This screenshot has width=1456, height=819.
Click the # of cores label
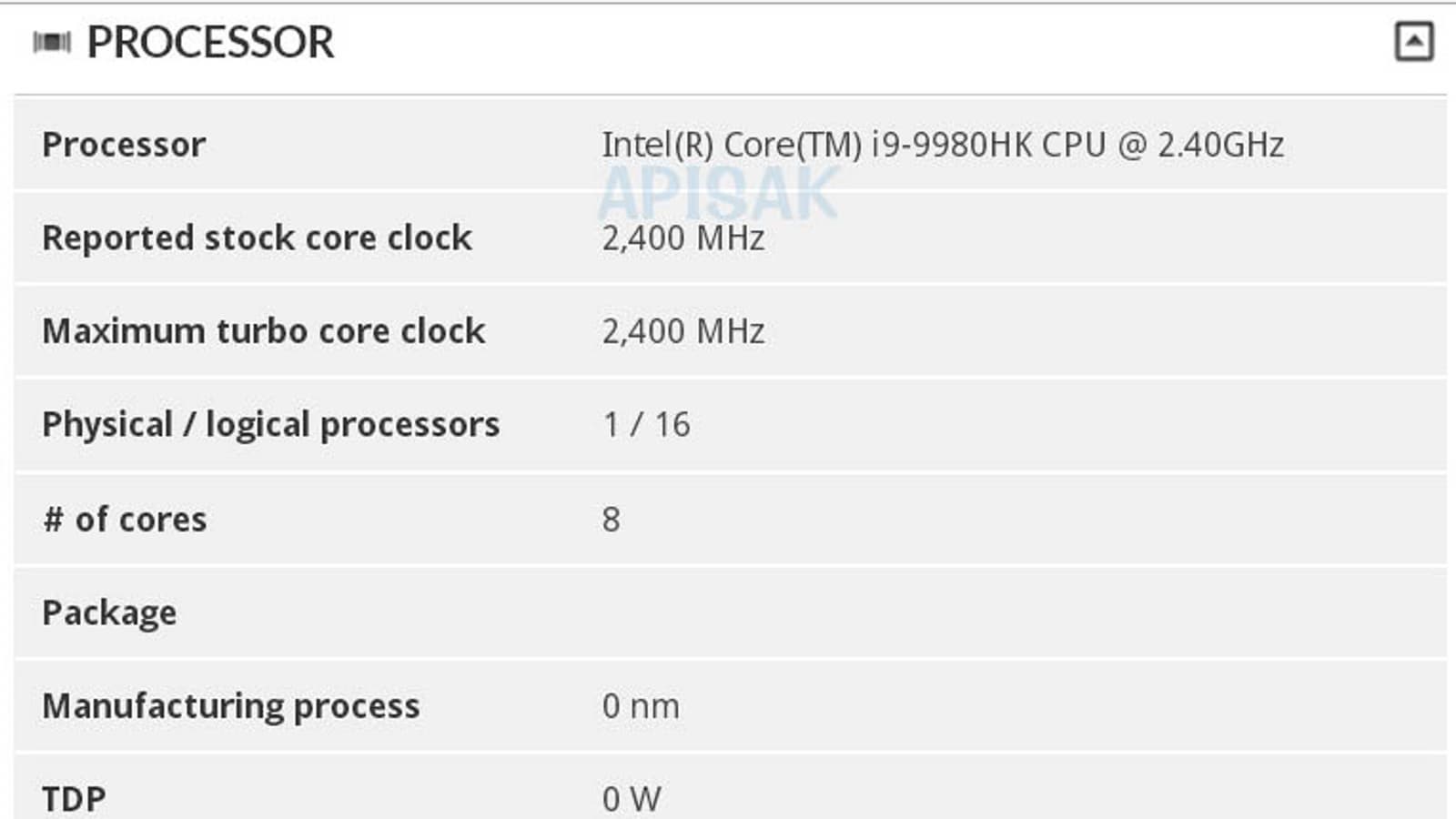click(125, 520)
